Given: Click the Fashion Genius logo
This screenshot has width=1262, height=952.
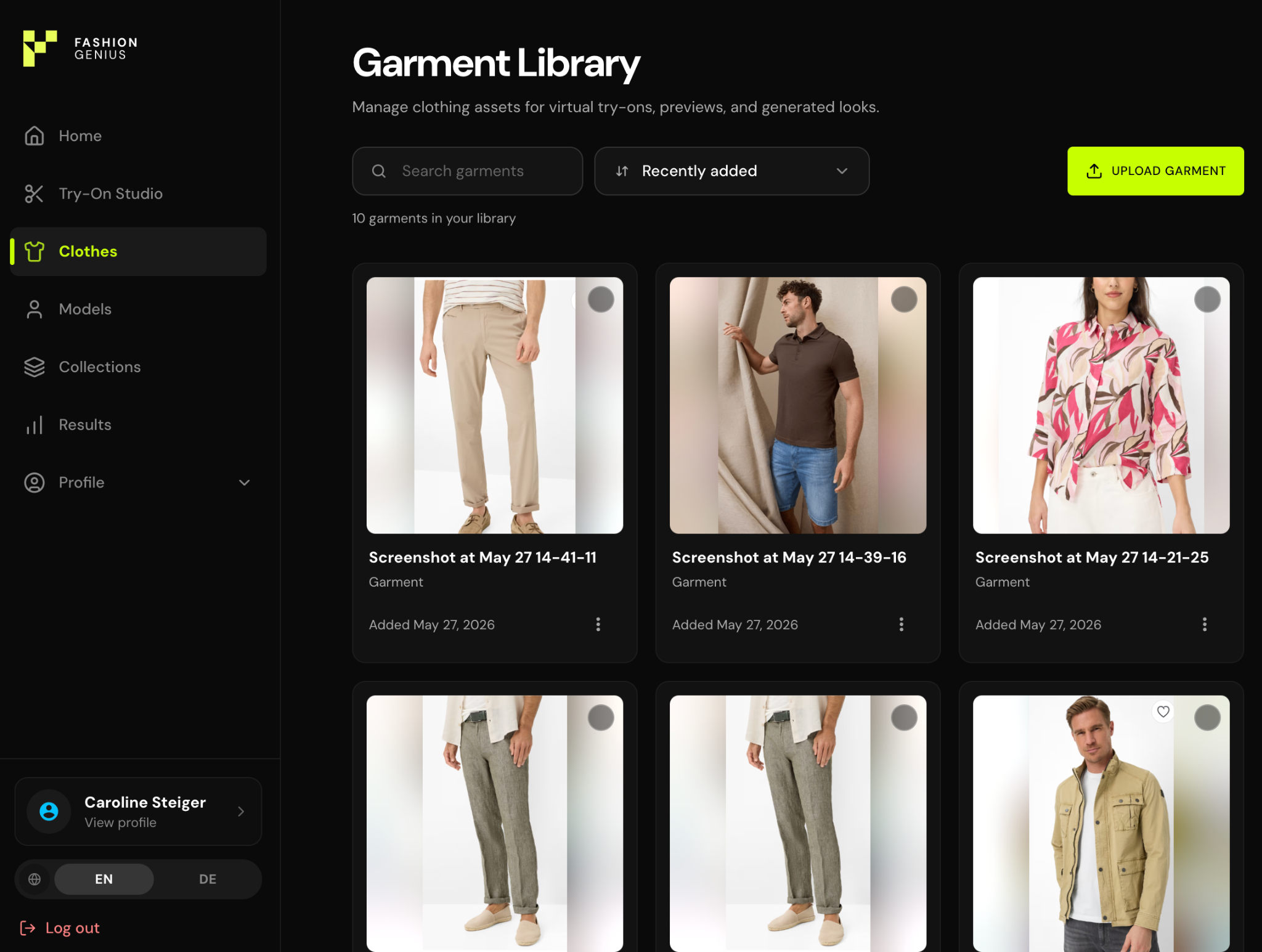Looking at the screenshot, I should click(x=80, y=48).
